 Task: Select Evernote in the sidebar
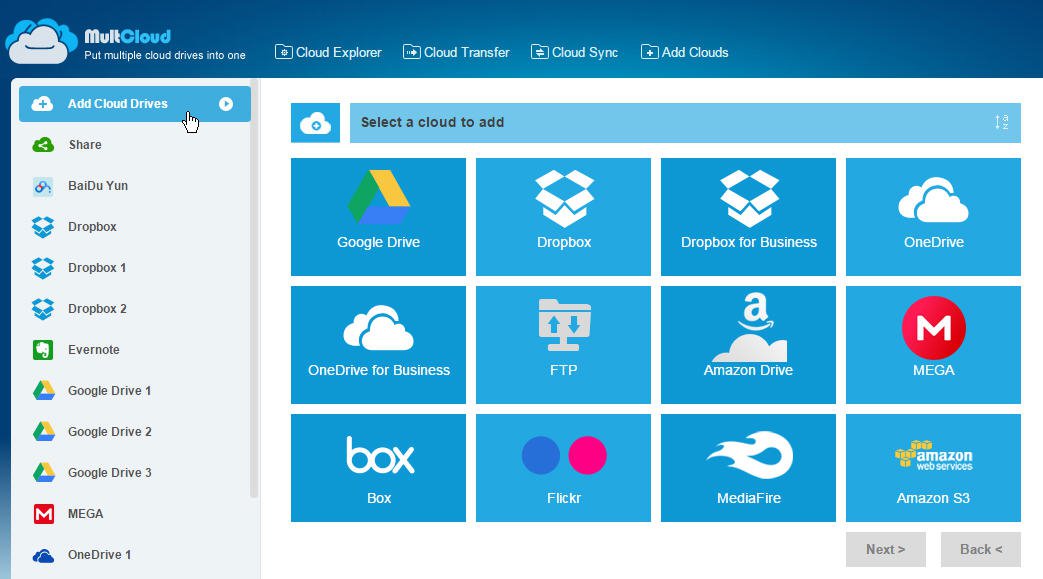(134, 349)
